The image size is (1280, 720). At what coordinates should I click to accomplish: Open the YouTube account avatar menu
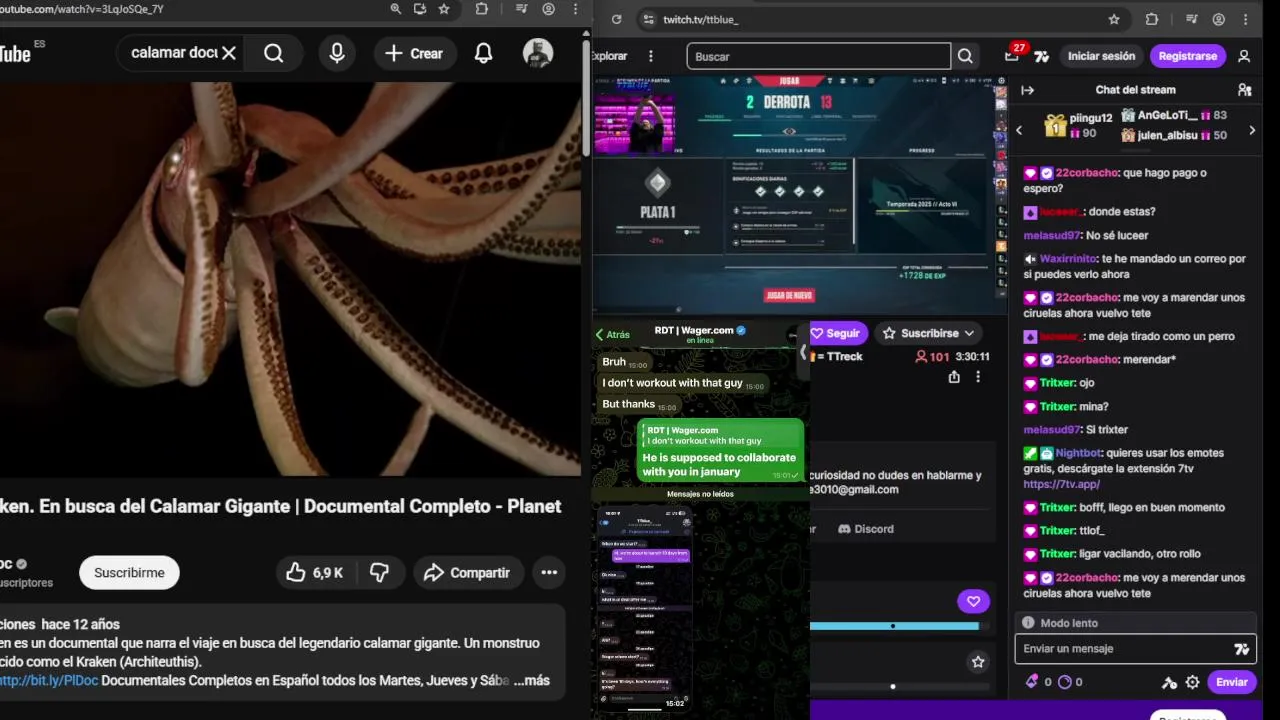538,53
